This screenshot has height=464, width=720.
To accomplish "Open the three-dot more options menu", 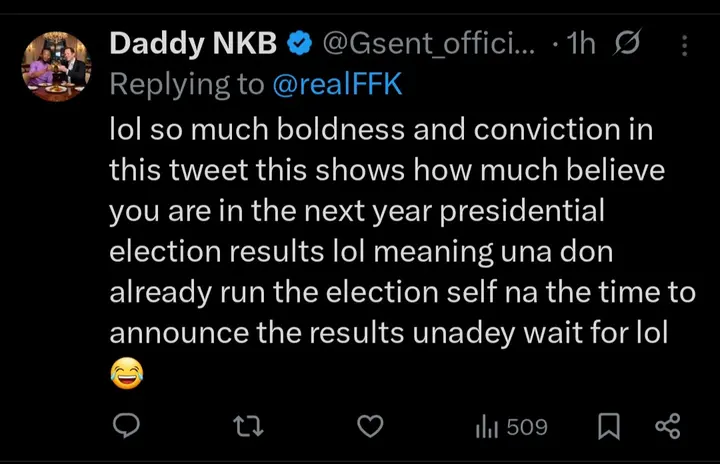I will point(684,45).
